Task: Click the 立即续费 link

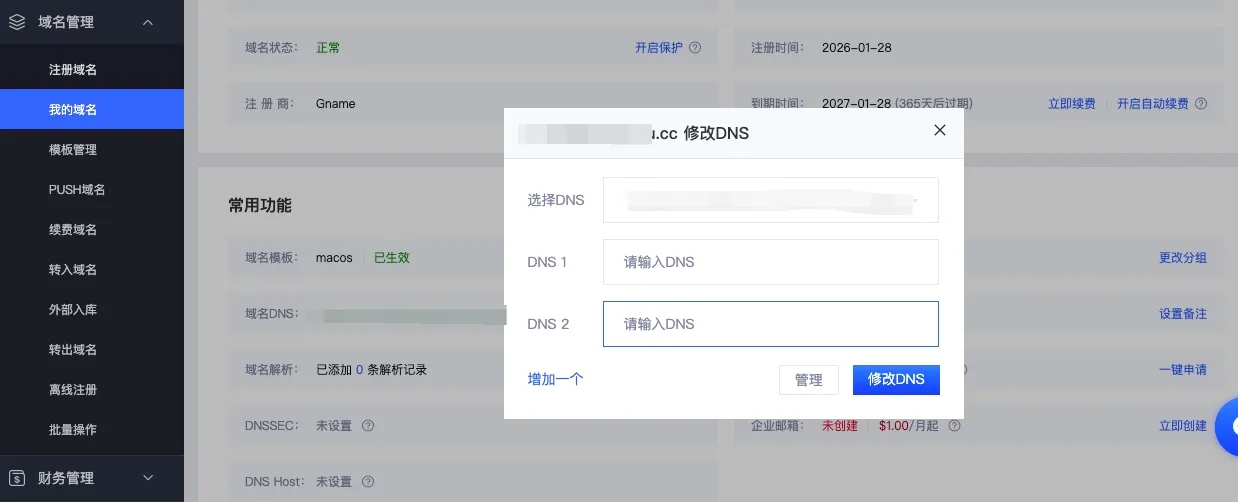Action: point(1071,103)
